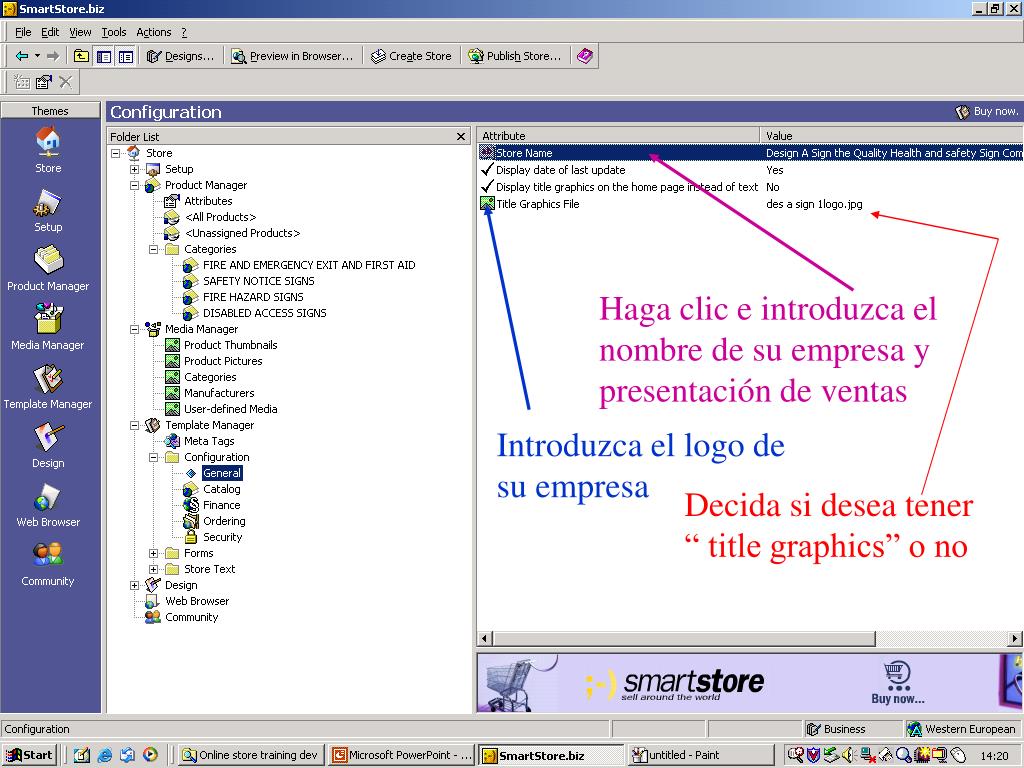Collapse the Media Manager tree node

pyautogui.click(x=135, y=329)
